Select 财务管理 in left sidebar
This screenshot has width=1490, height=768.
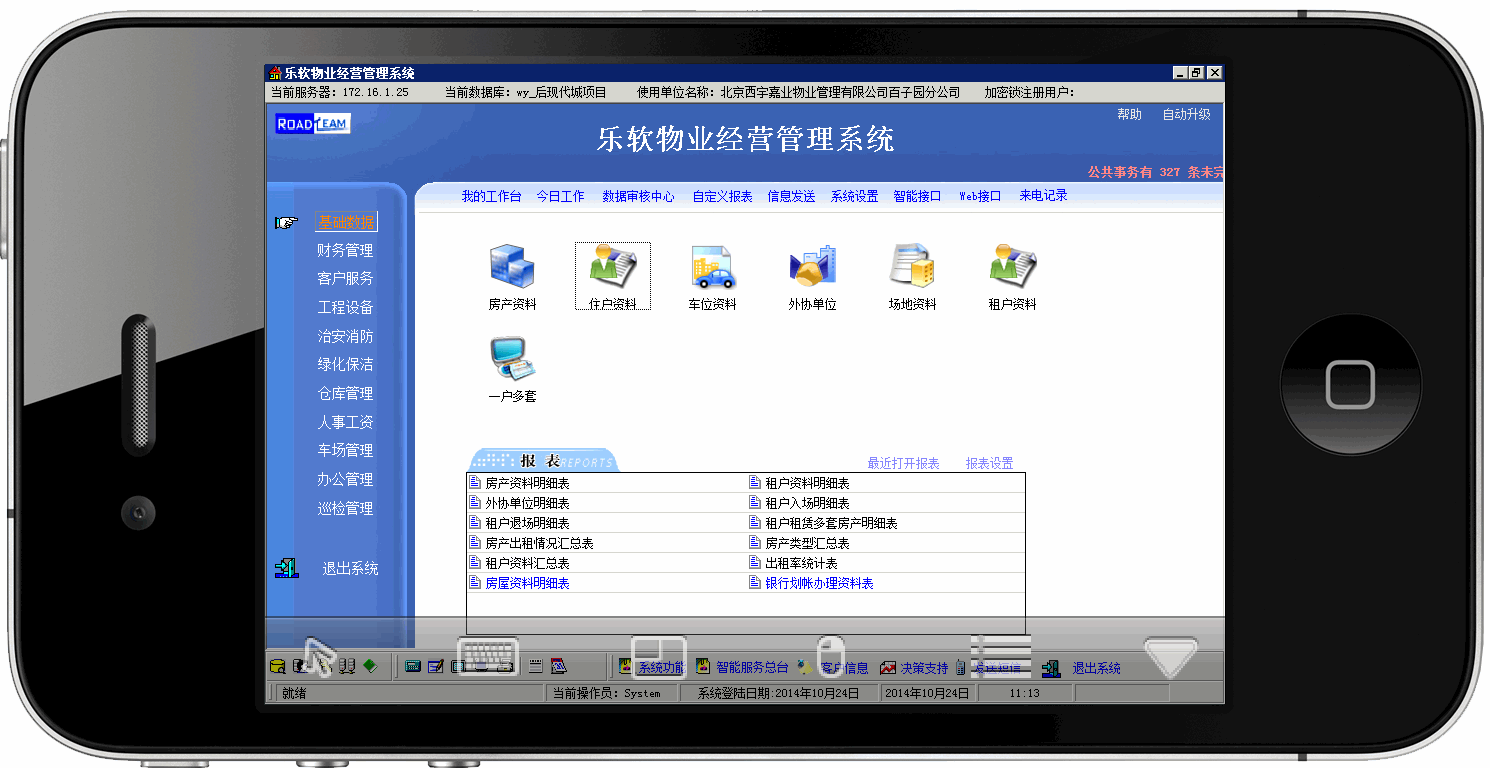click(x=345, y=250)
